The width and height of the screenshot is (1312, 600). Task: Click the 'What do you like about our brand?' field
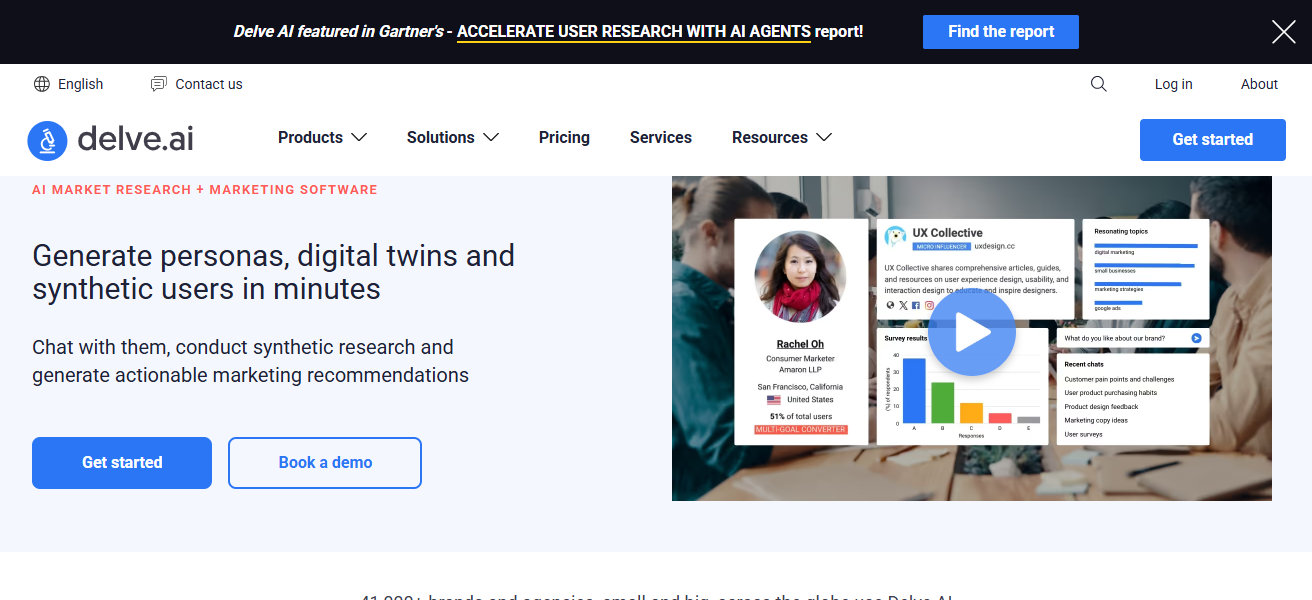[1133, 339]
